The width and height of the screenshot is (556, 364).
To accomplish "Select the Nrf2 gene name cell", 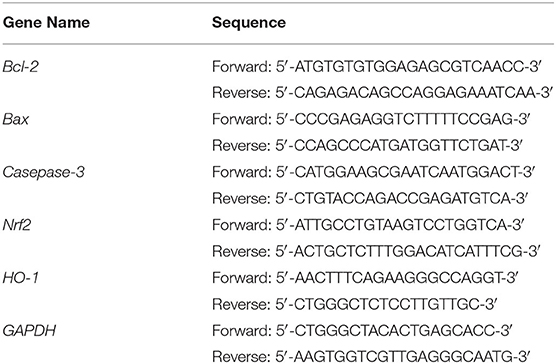I will (x=17, y=225).
